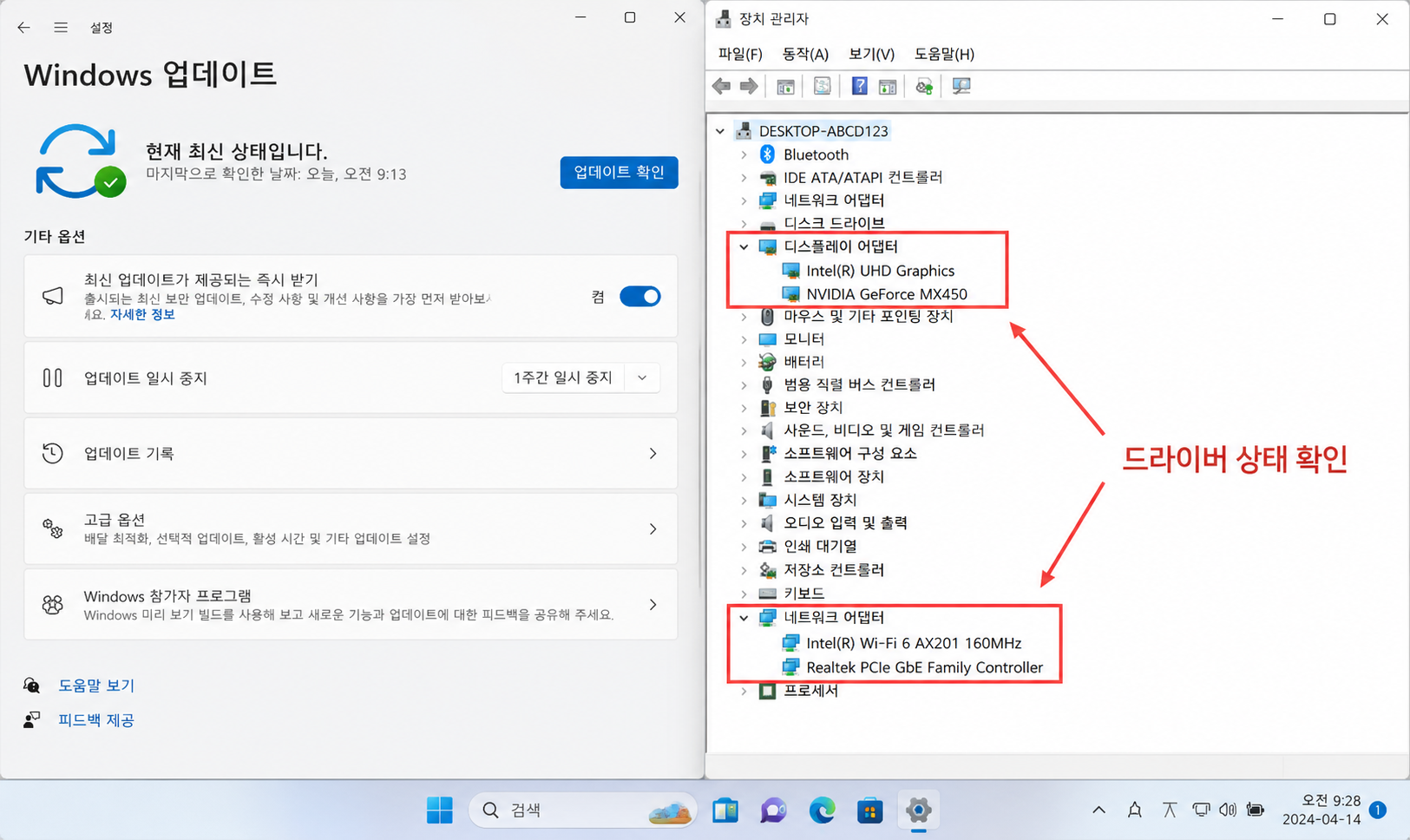Expand the 시스템 장치 node
This screenshot has width=1410, height=840.
point(744,501)
